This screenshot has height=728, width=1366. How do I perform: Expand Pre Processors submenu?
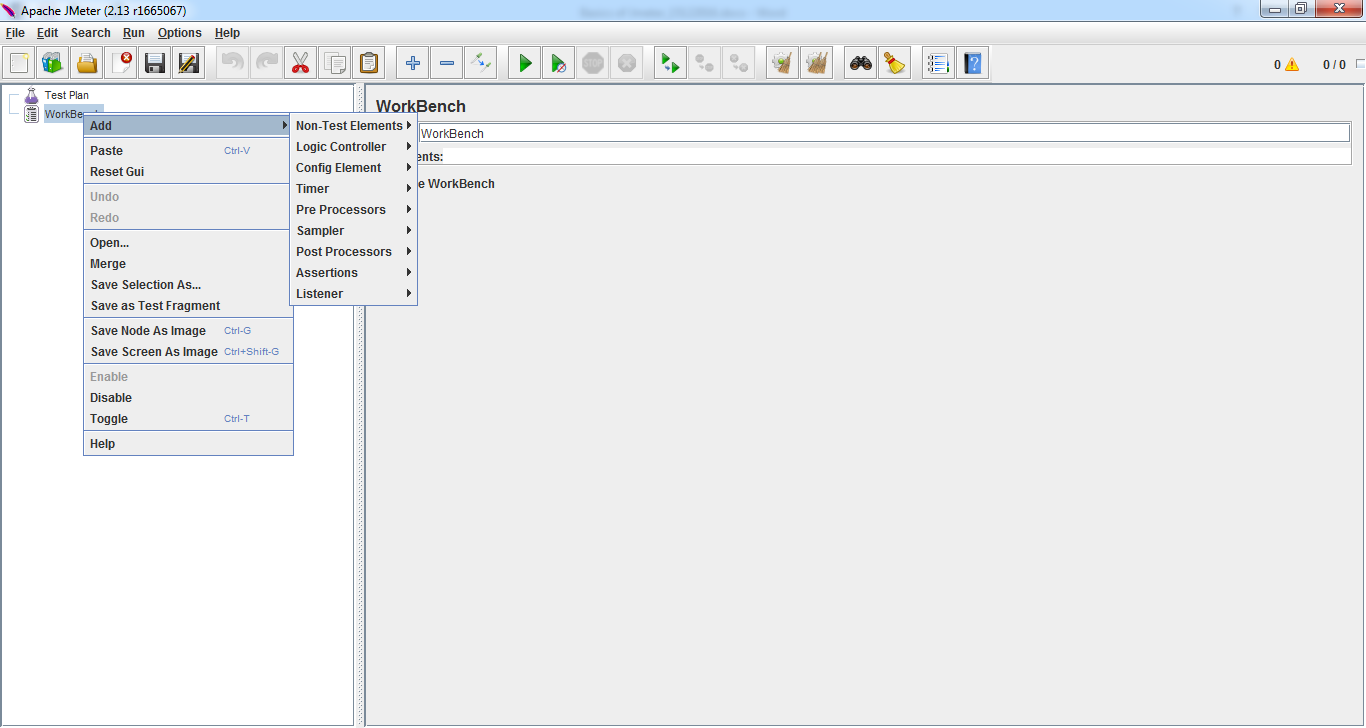[353, 210]
